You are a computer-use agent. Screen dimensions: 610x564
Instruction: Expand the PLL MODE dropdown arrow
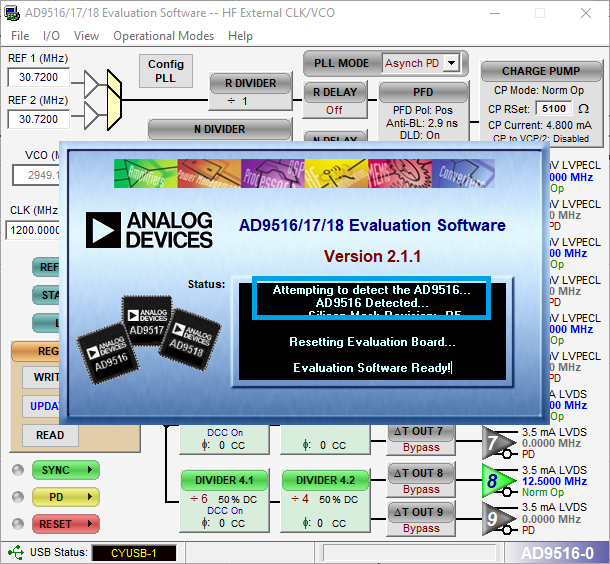(451, 63)
